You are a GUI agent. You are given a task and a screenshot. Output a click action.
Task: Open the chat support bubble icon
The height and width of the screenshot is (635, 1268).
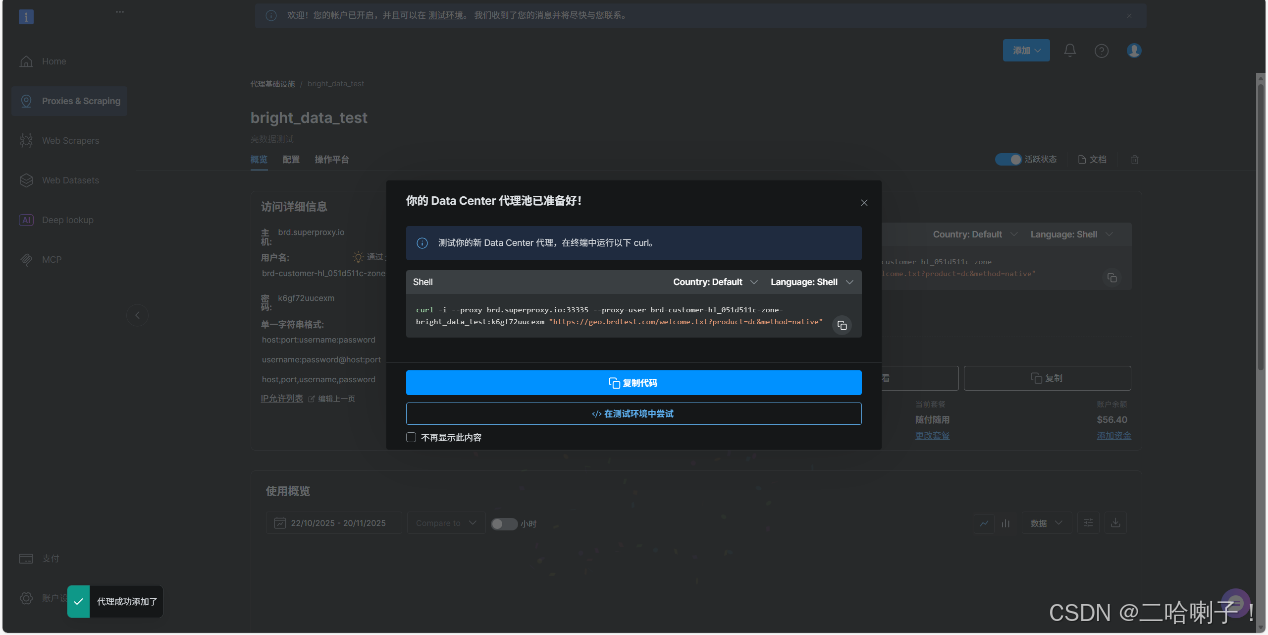click(1236, 603)
